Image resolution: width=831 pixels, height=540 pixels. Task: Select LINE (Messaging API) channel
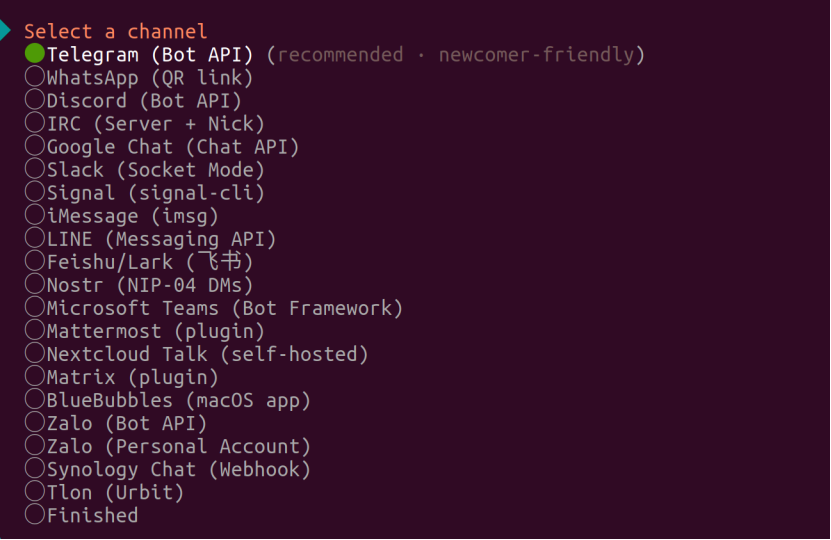[35, 238]
